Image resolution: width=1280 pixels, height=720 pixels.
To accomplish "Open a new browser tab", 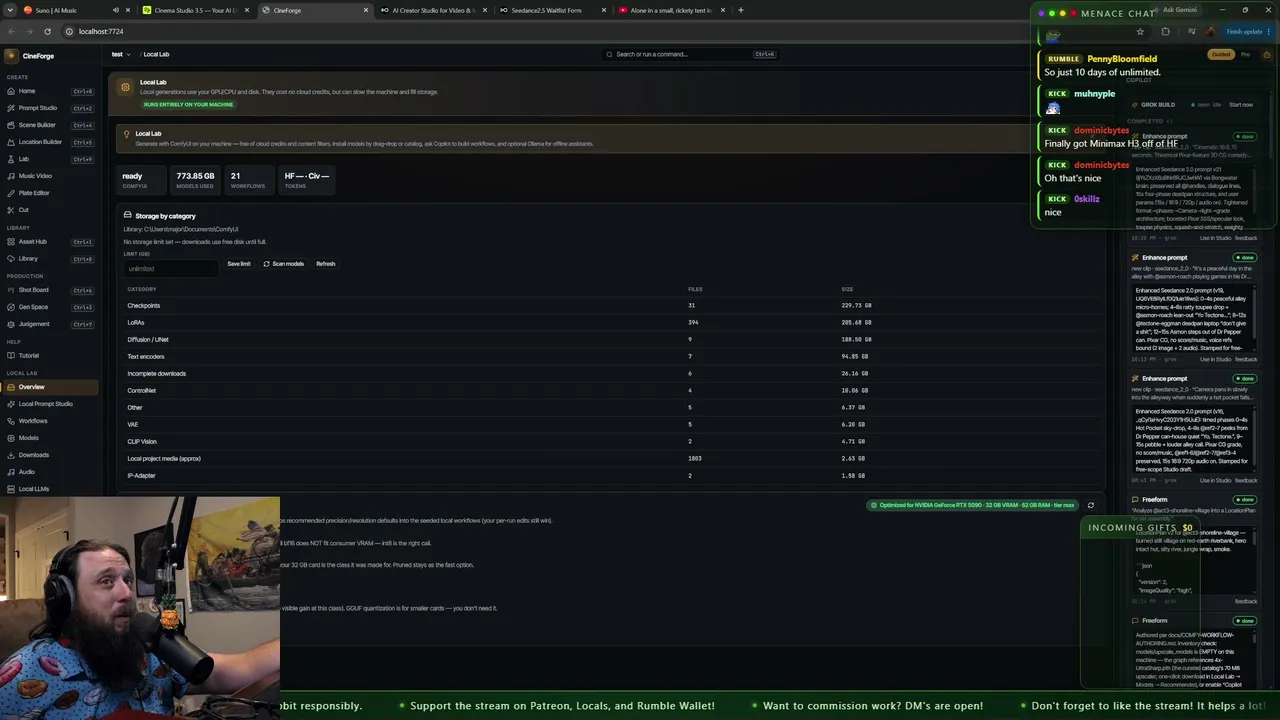I will point(740,10).
